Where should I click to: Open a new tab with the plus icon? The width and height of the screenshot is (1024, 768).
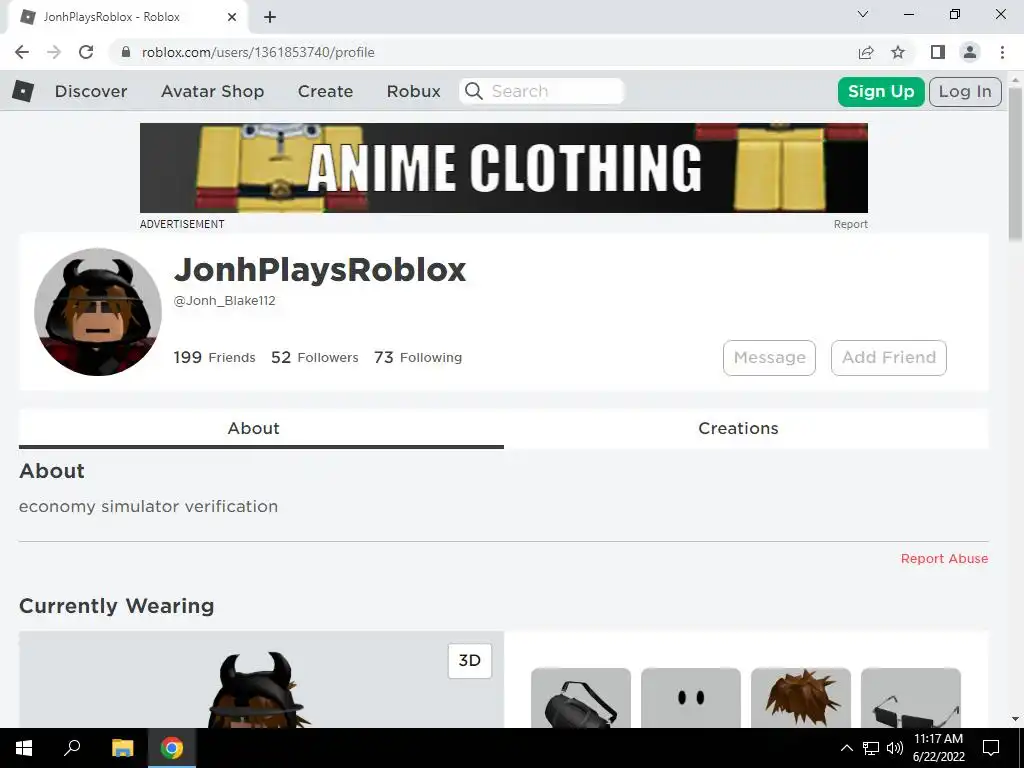coord(270,17)
